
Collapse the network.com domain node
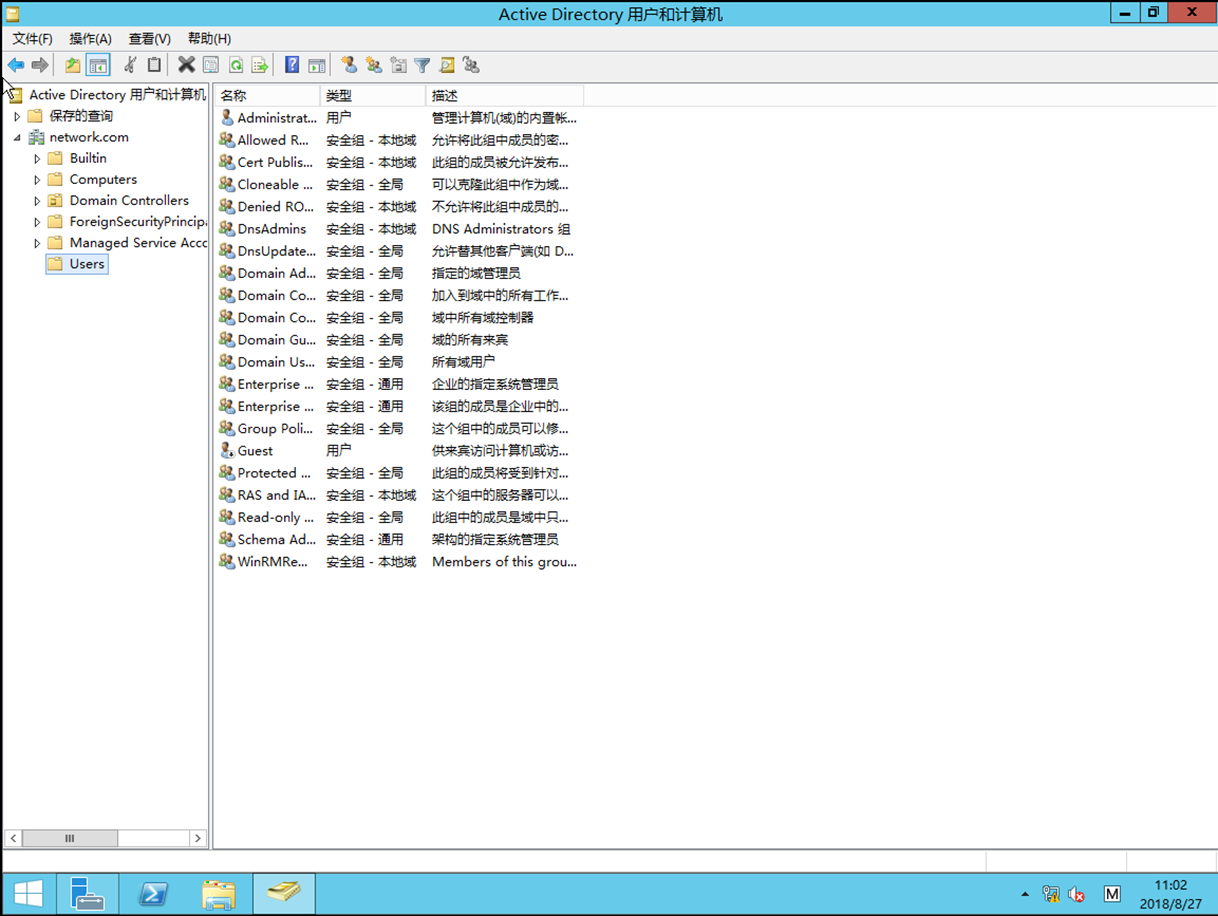17,137
